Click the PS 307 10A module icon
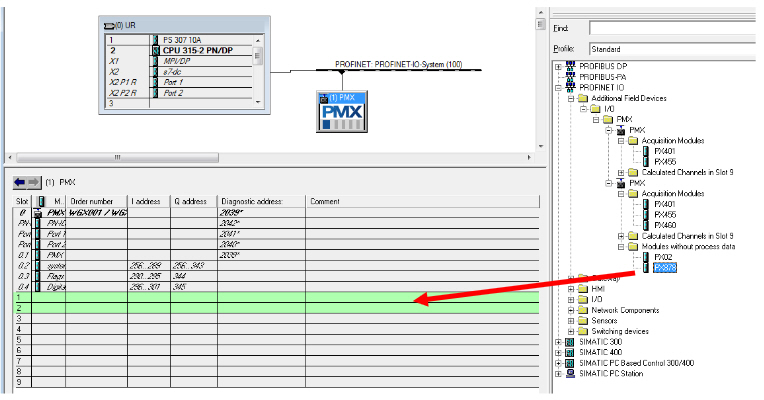The height and width of the screenshot is (400, 764). tap(155, 40)
